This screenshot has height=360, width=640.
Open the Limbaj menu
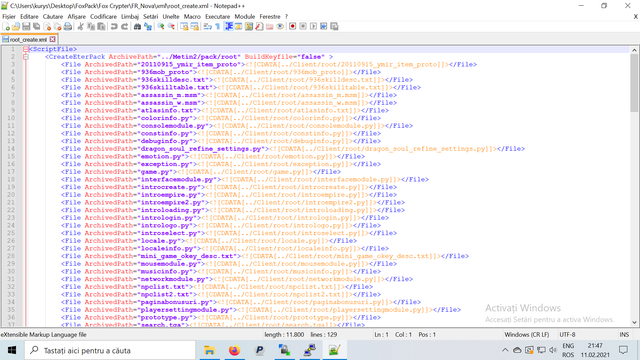pos(130,17)
